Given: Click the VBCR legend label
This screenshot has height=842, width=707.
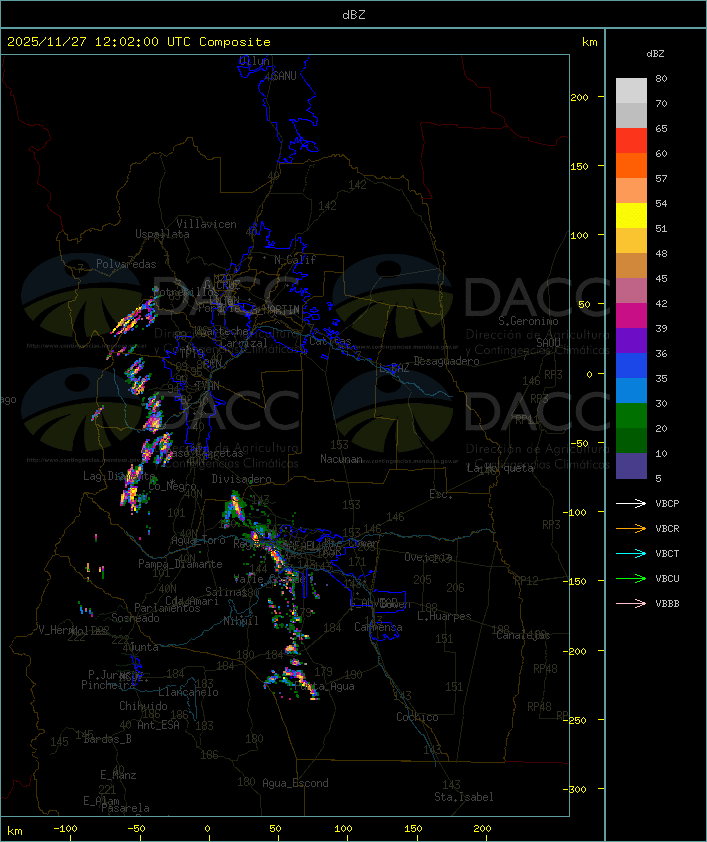Looking at the screenshot, I should coord(667,528).
